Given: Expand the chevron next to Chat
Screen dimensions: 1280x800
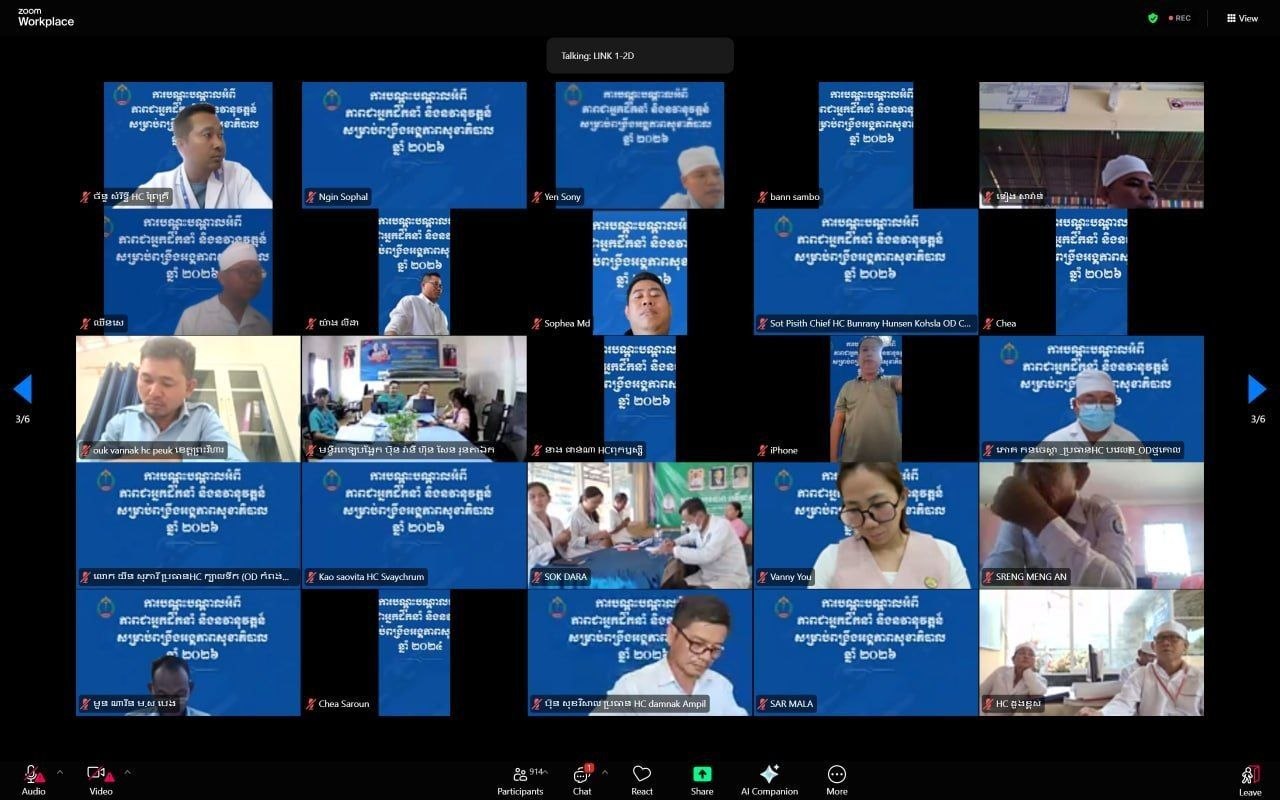Looking at the screenshot, I should [605, 772].
